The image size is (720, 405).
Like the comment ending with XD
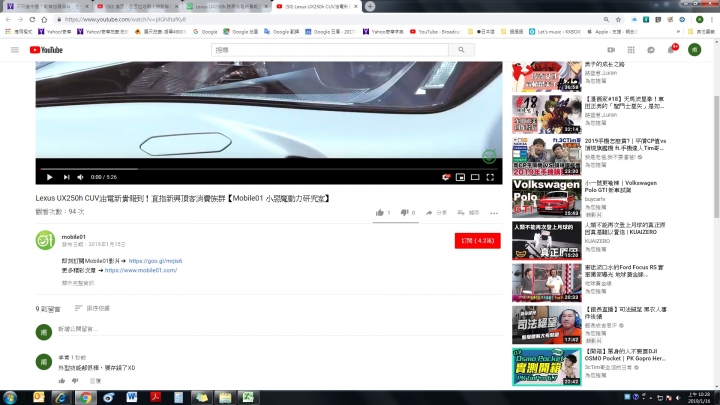pyautogui.click(x=62, y=381)
